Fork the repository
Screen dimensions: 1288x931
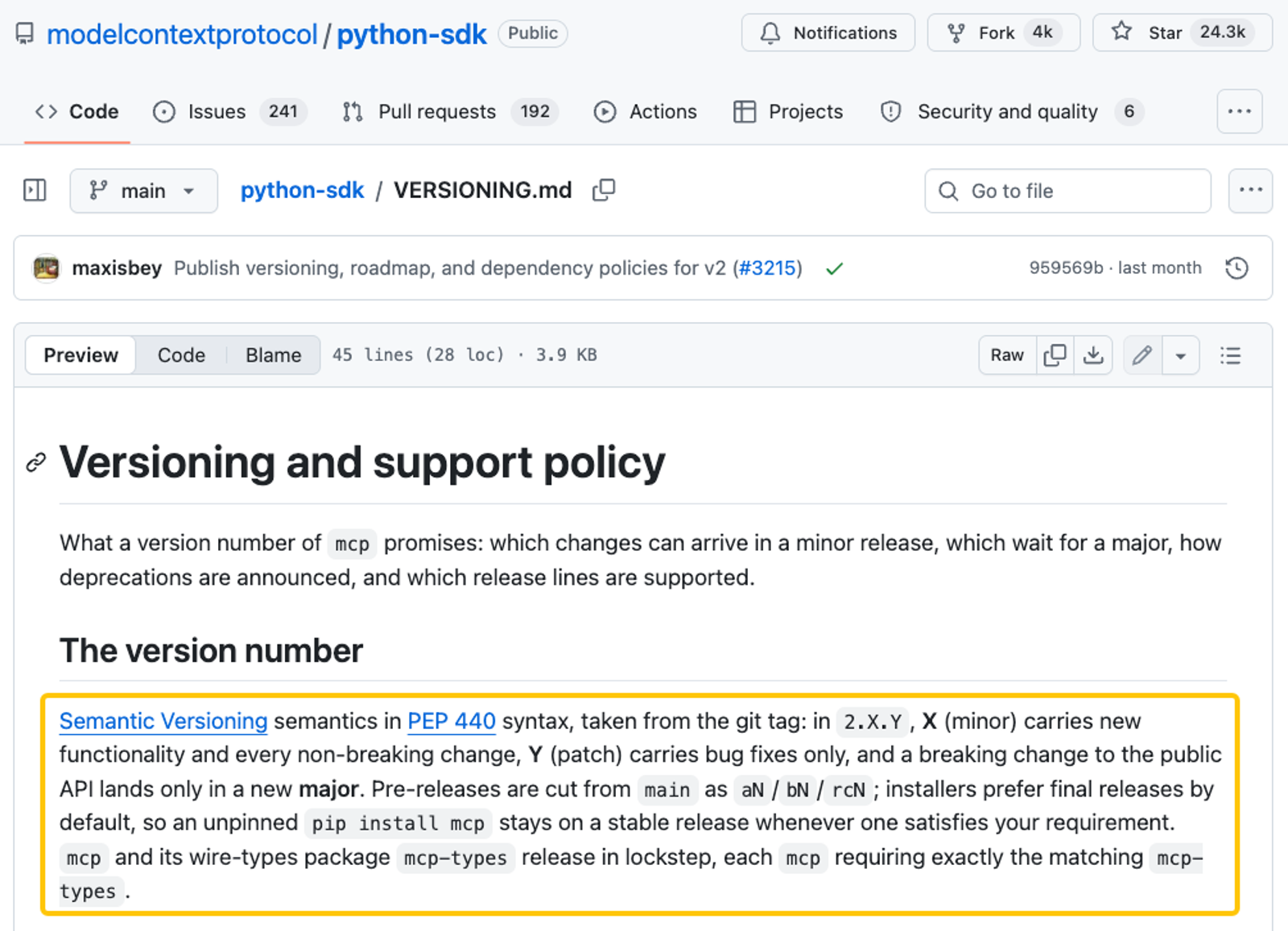tap(1003, 33)
